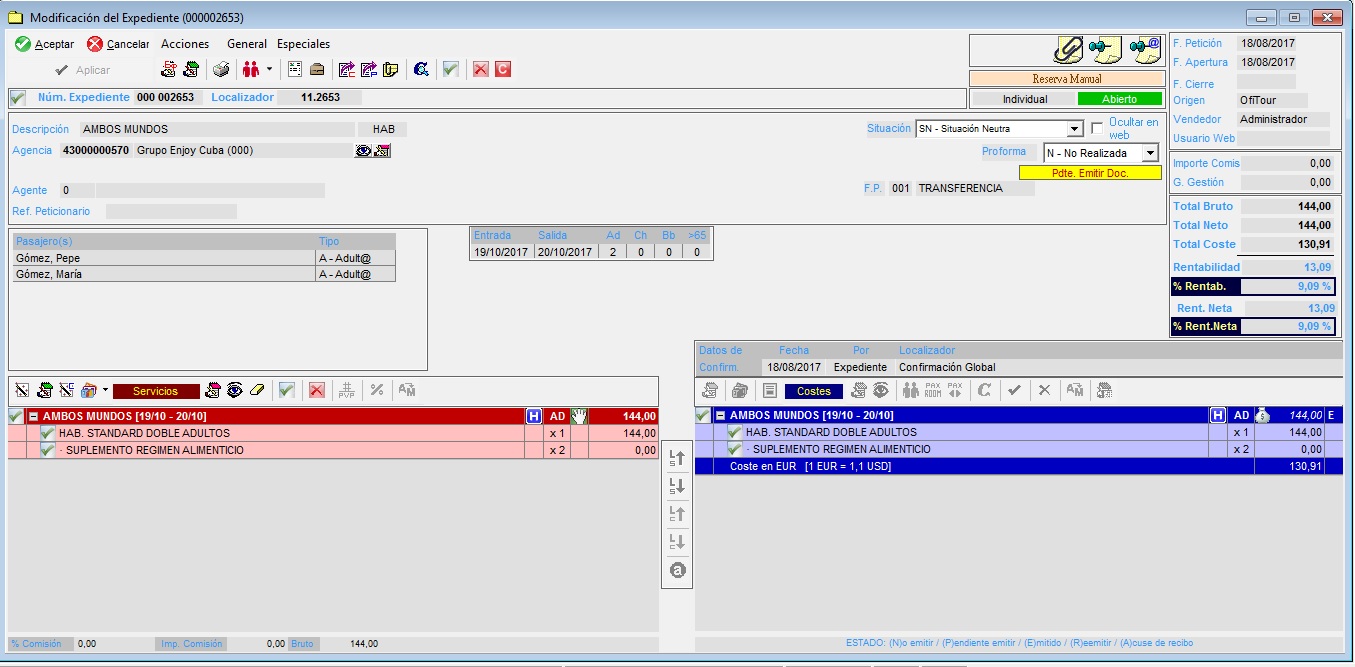
Task: Open the Especiales menu
Action: click(303, 44)
